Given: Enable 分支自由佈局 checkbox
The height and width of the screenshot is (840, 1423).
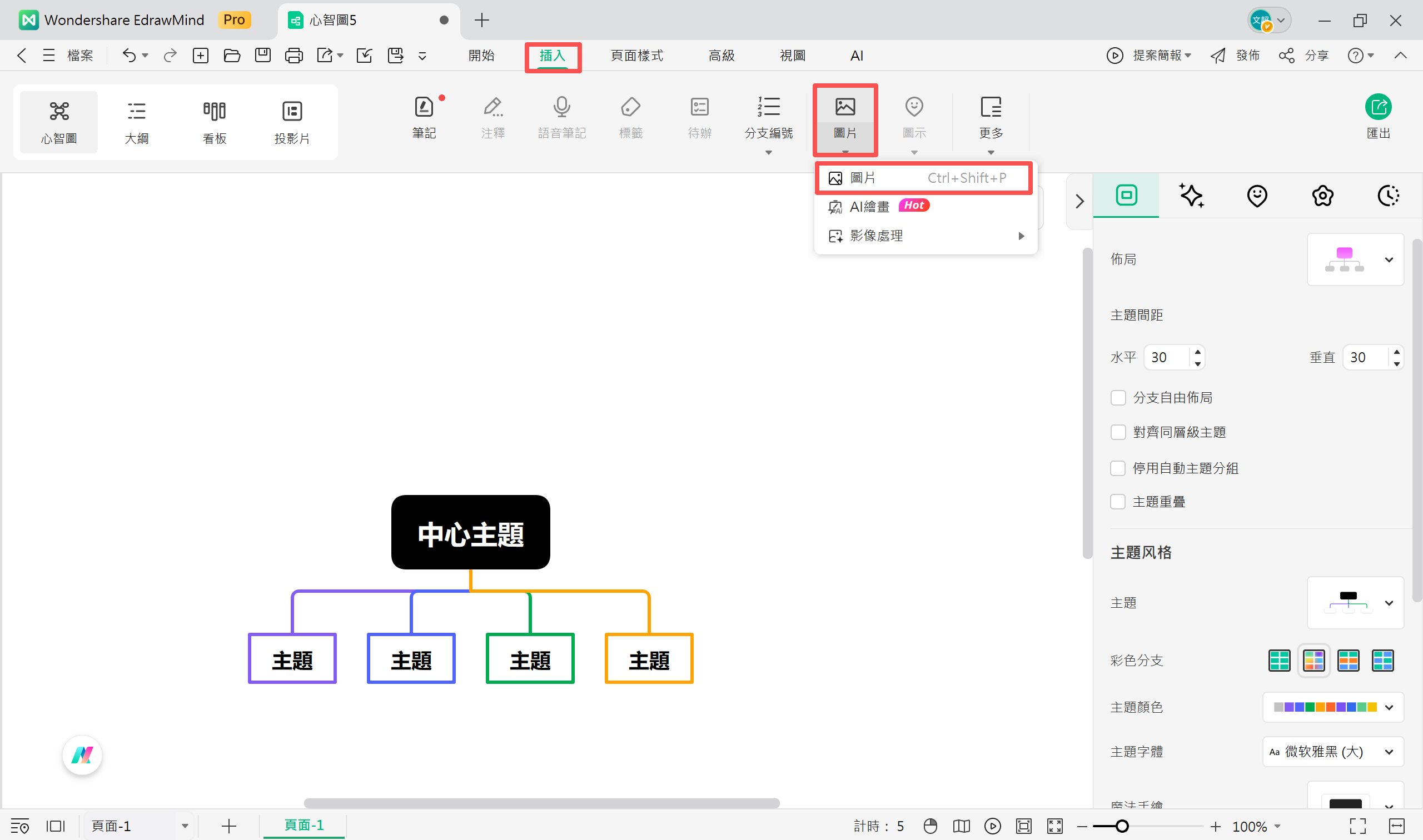Looking at the screenshot, I should (1118, 398).
